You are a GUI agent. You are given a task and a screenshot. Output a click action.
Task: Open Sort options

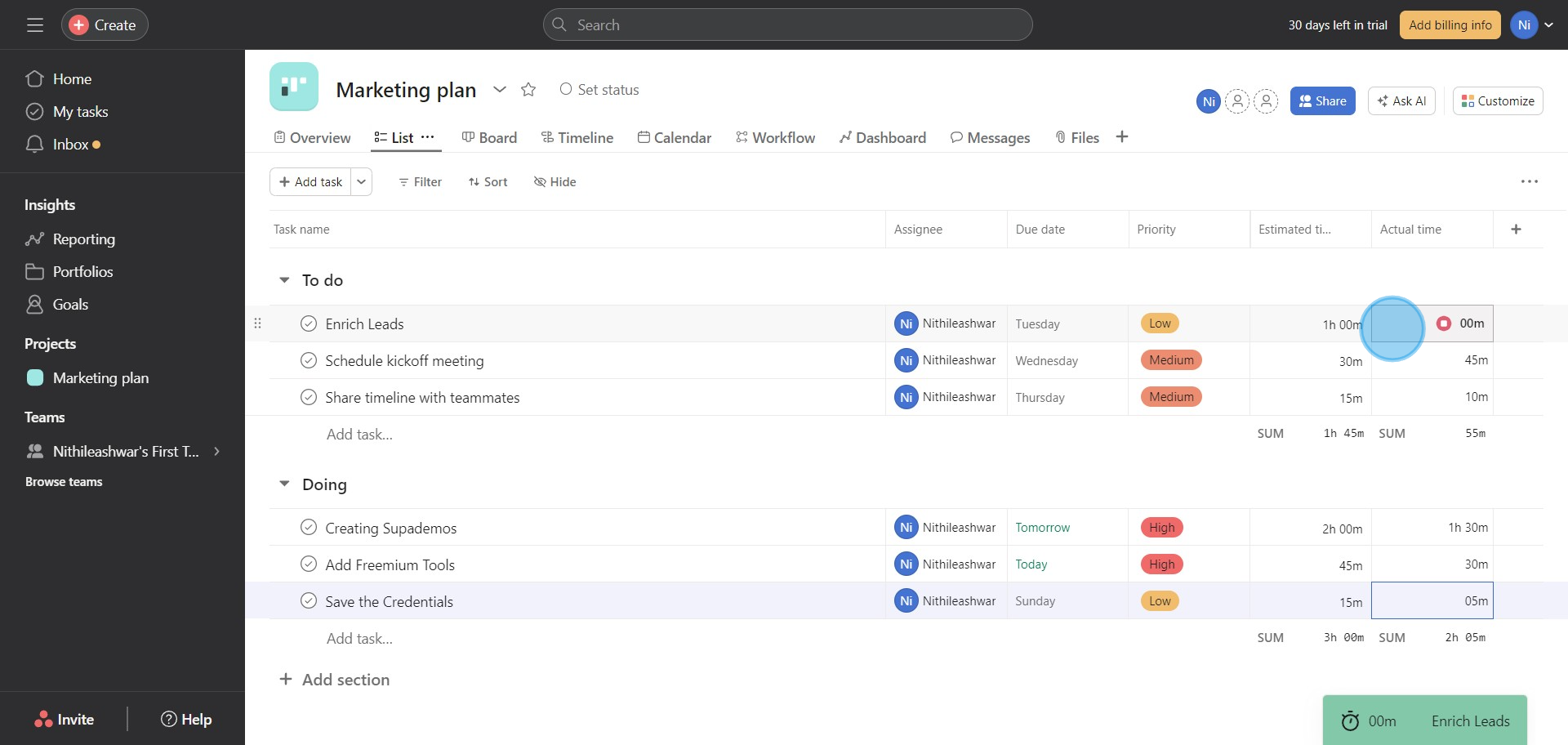coord(488,182)
